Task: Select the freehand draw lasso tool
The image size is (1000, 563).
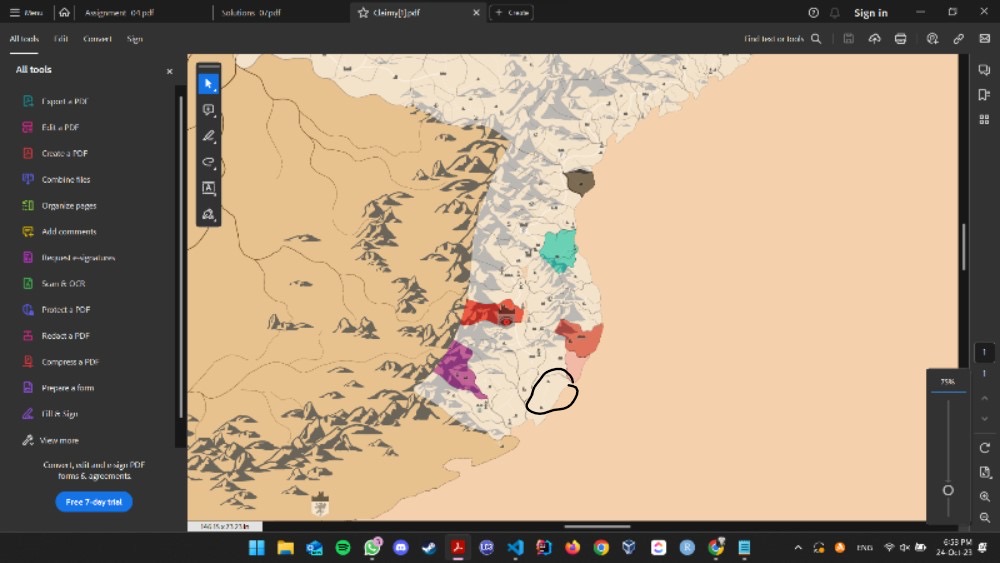Action: pyautogui.click(x=208, y=162)
